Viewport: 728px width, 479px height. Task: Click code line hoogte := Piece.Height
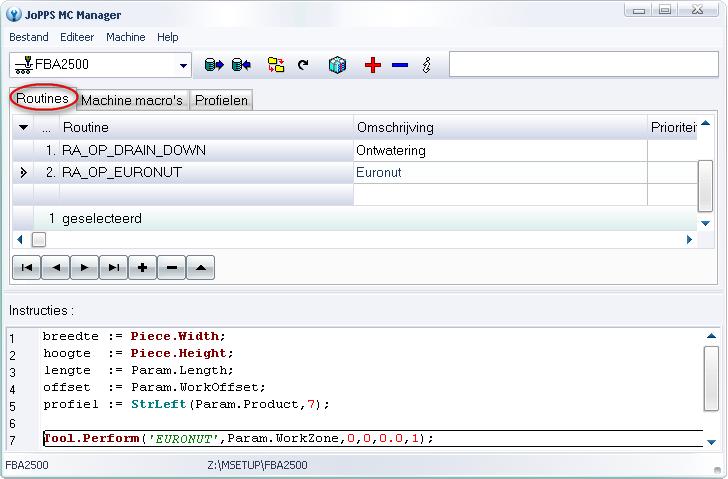tap(138, 353)
